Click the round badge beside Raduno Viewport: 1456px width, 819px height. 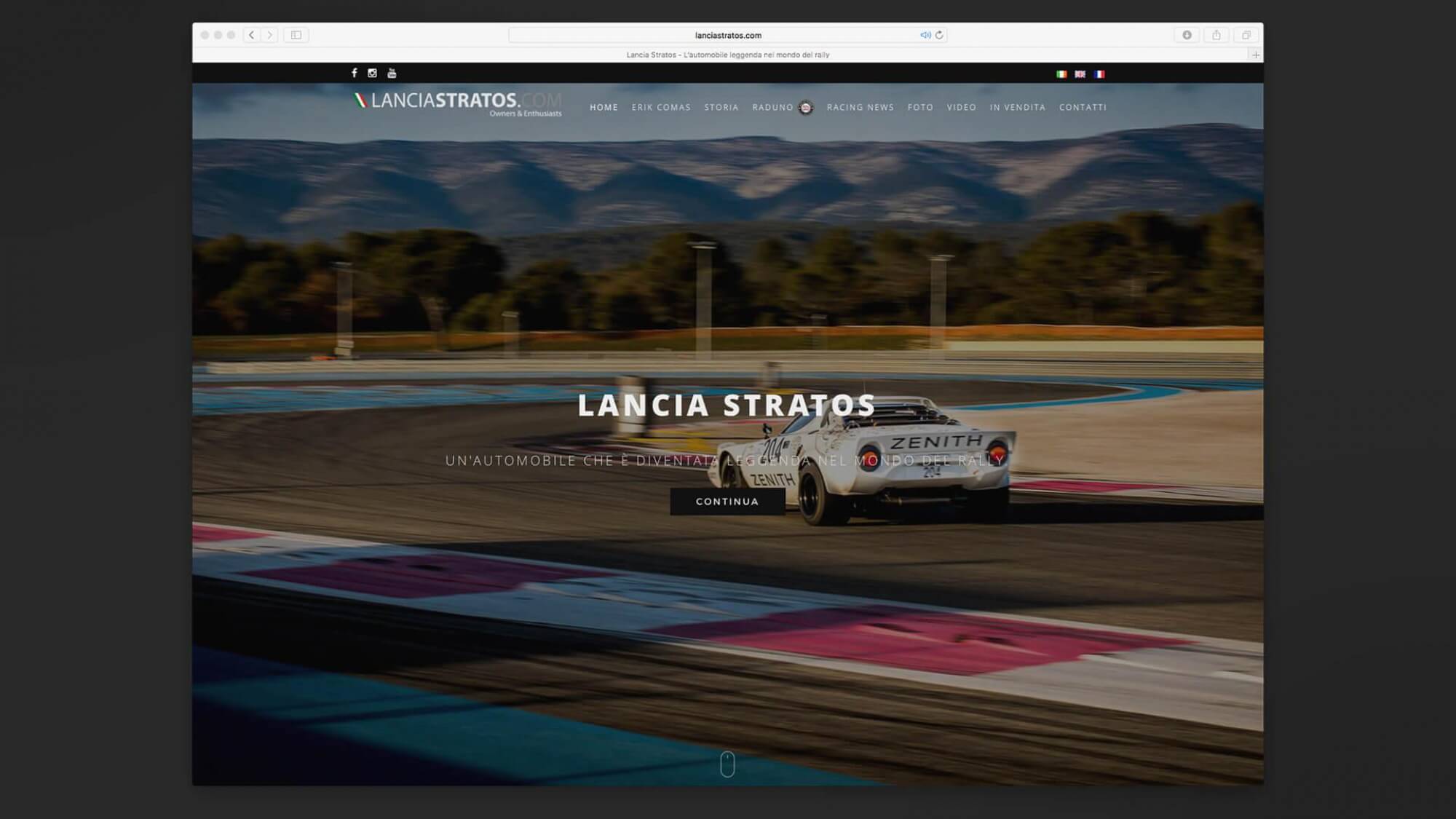click(x=805, y=108)
